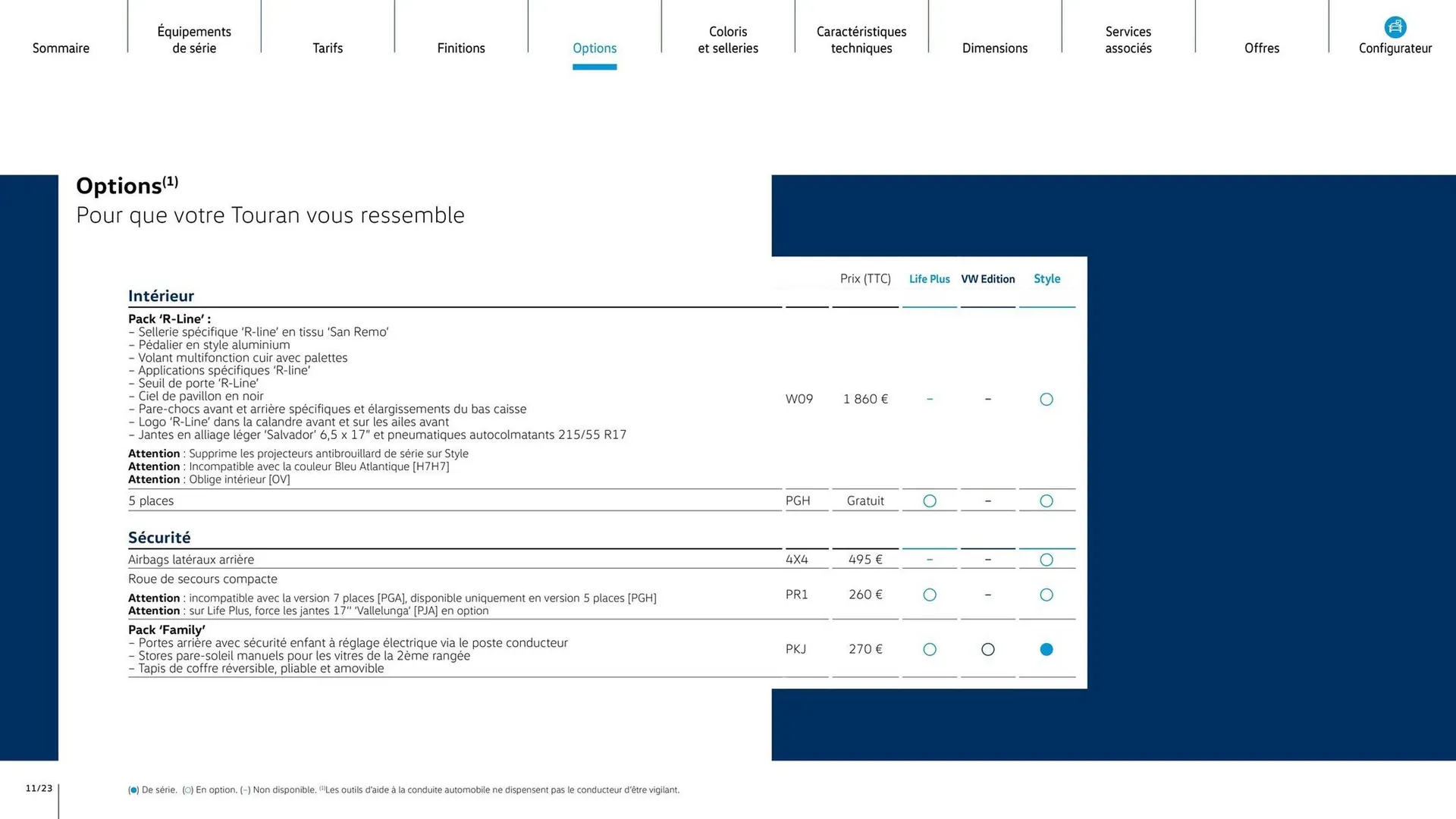Go to the Offres tab
This screenshot has height=819, width=1456.
[1262, 48]
